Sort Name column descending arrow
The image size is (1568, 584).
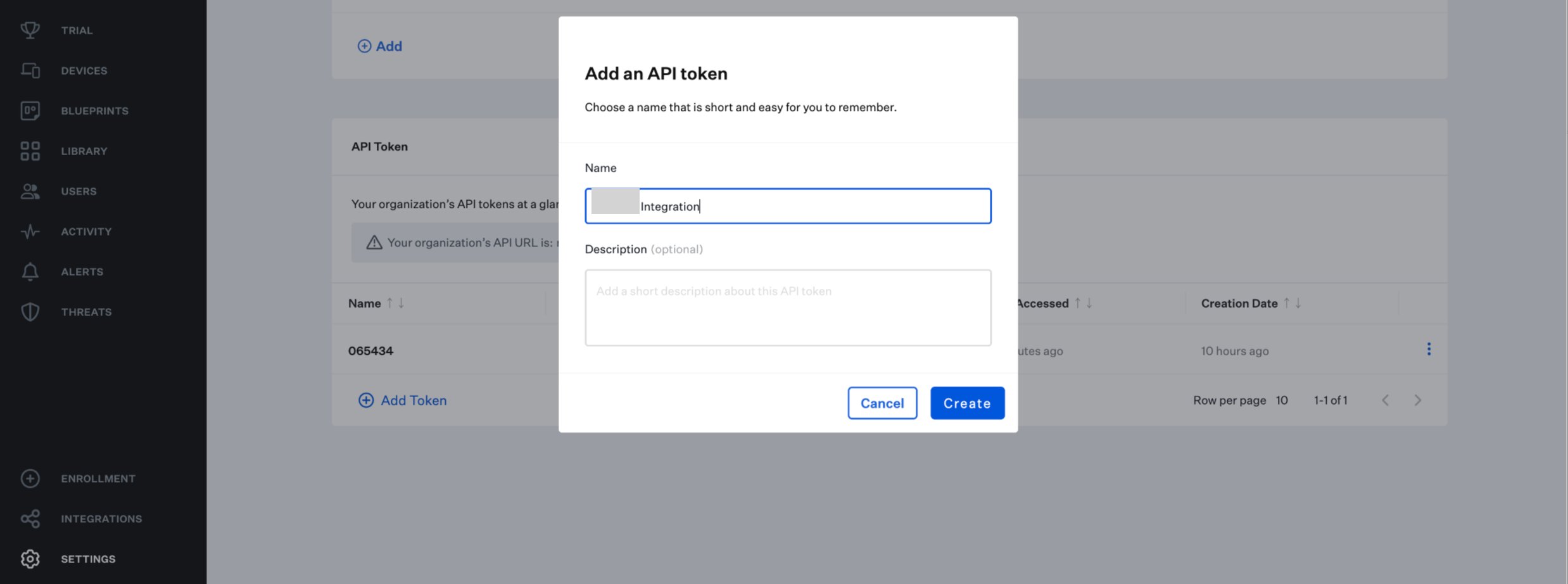click(x=401, y=303)
